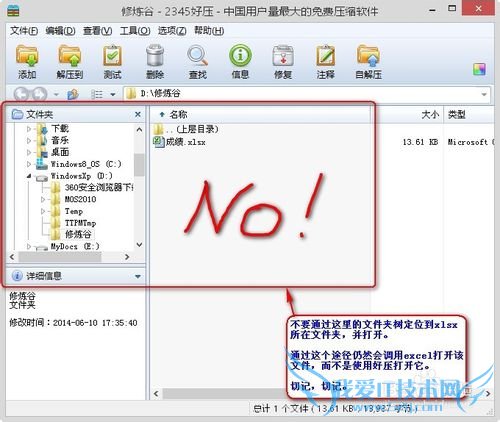Open the 信息 (Info) toolbar icon

click(240, 55)
